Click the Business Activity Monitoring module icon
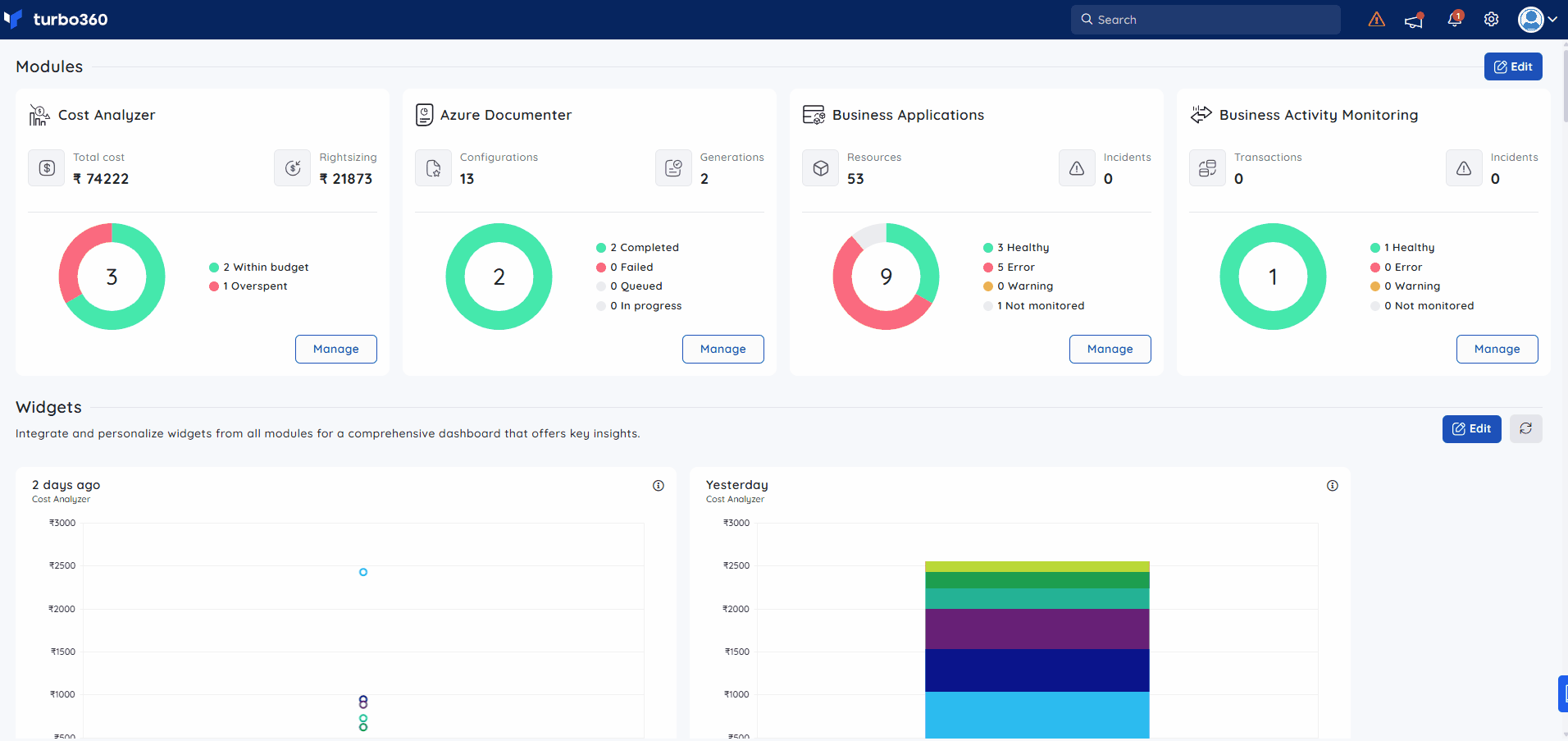1568x741 pixels. tap(1201, 115)
